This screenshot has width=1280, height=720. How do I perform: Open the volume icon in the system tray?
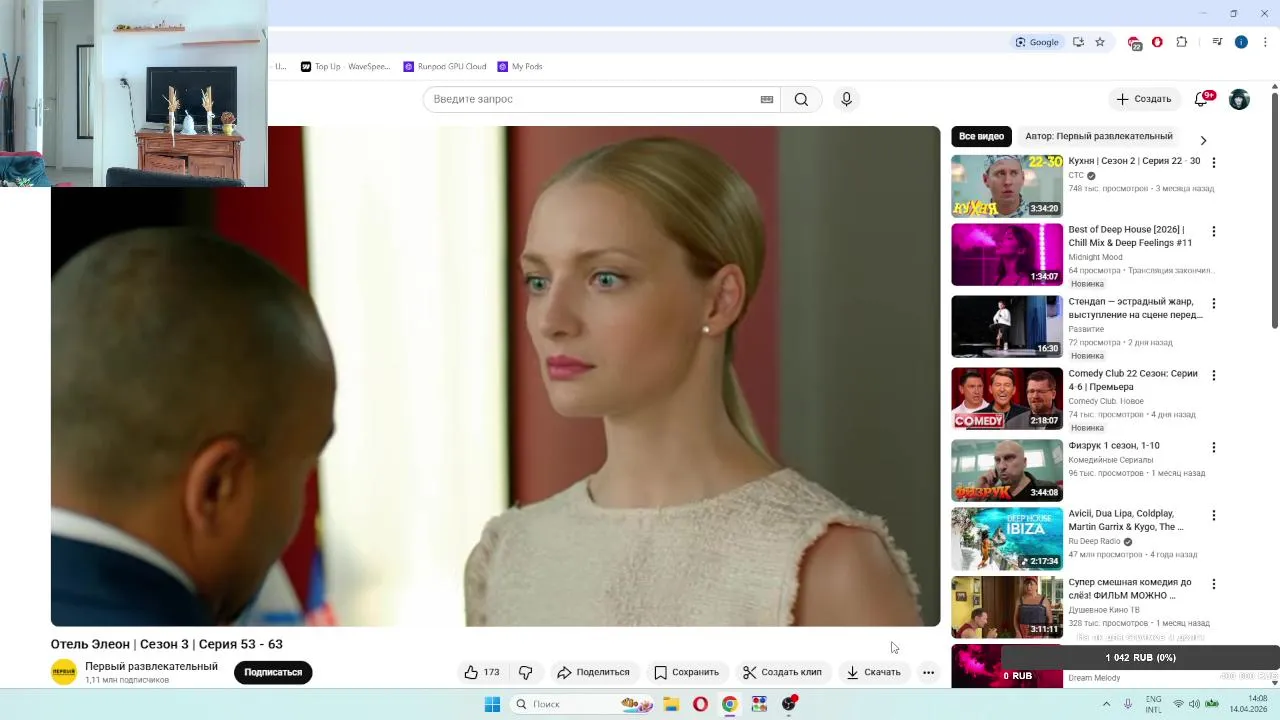click(1194, 704)
